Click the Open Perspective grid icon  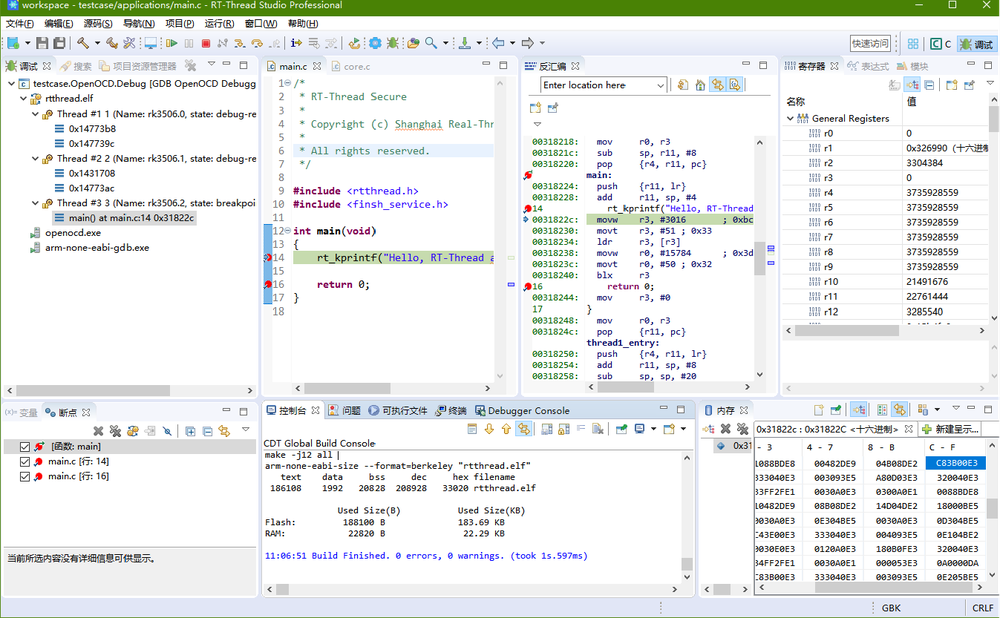pos(913,43)
